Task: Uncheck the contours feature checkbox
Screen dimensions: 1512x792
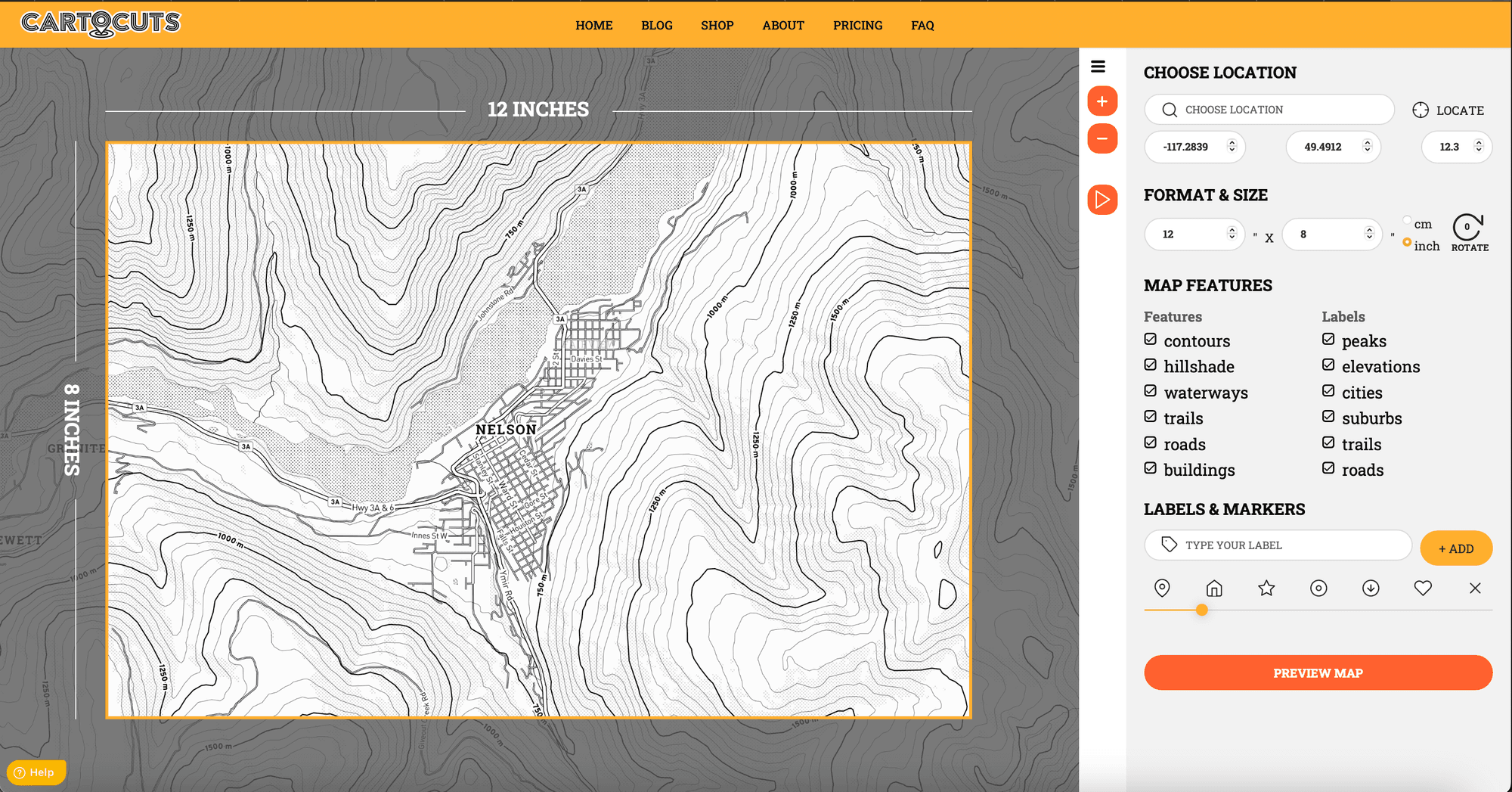Action: click(1151, 340)
